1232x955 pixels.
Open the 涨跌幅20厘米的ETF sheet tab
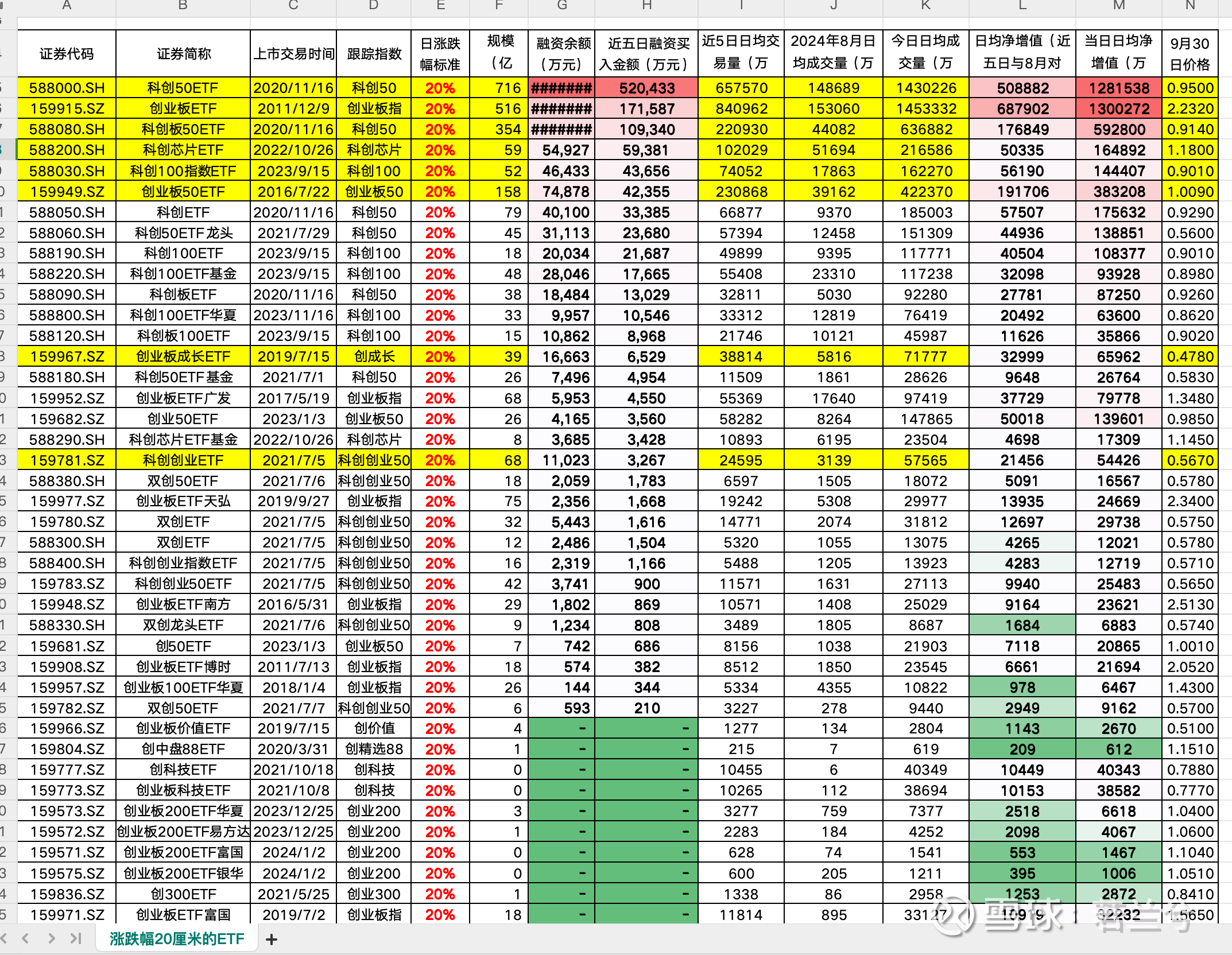[177, 939]
